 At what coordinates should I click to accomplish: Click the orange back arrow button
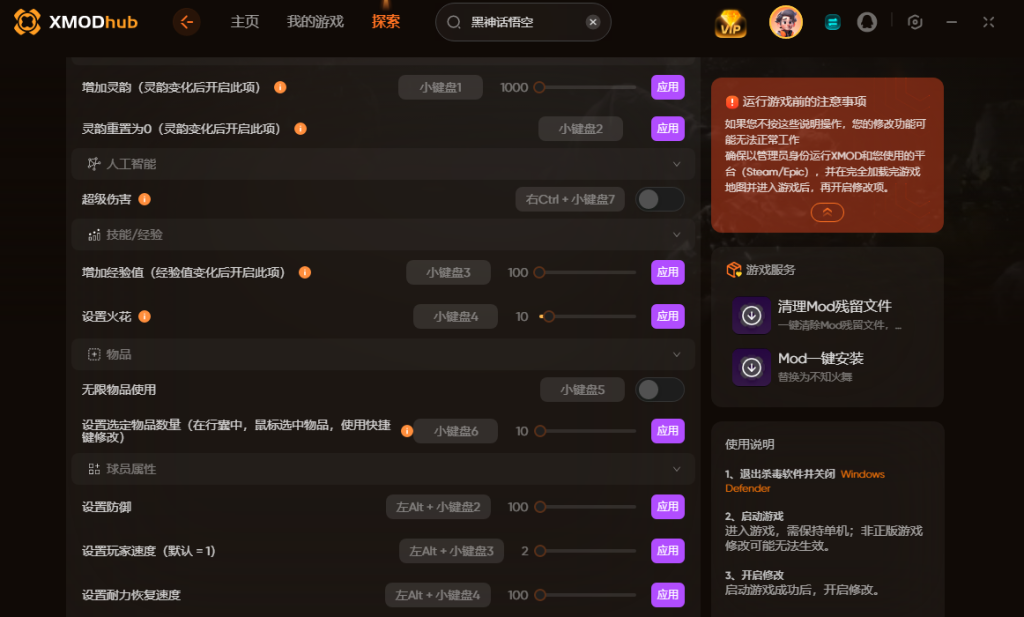tap(187, 22)
